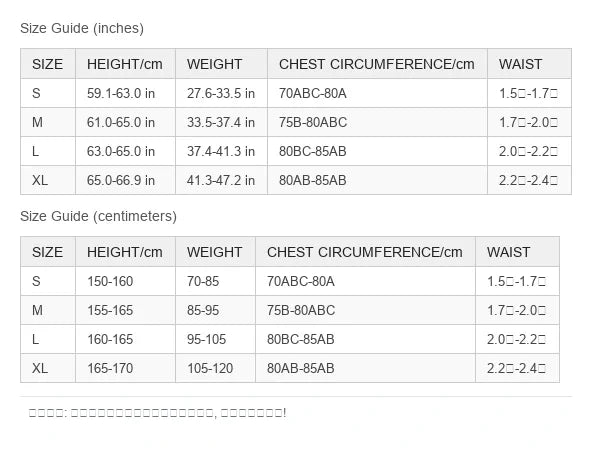Screen dimensions: 591x454
Task: Click the 61.0-65.0 in height cell
Action: coord(126,122)
